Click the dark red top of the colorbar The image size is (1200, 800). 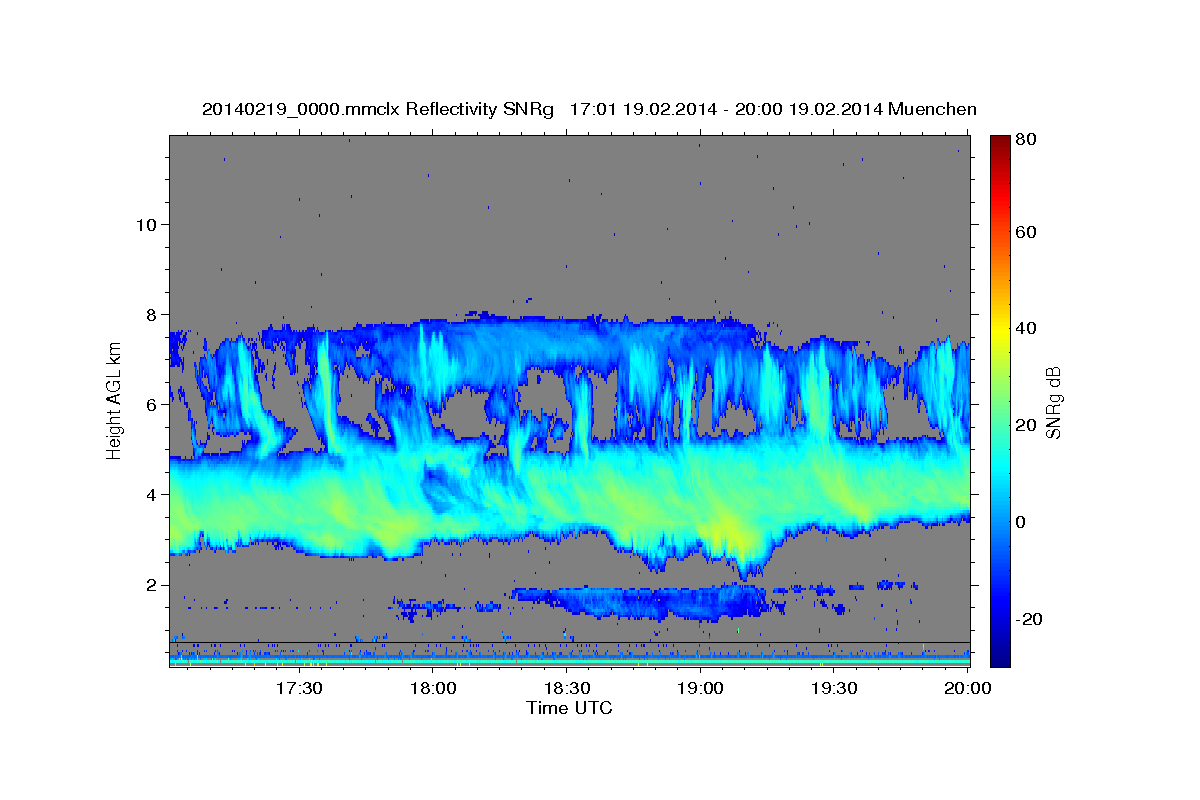point(1000,145)
